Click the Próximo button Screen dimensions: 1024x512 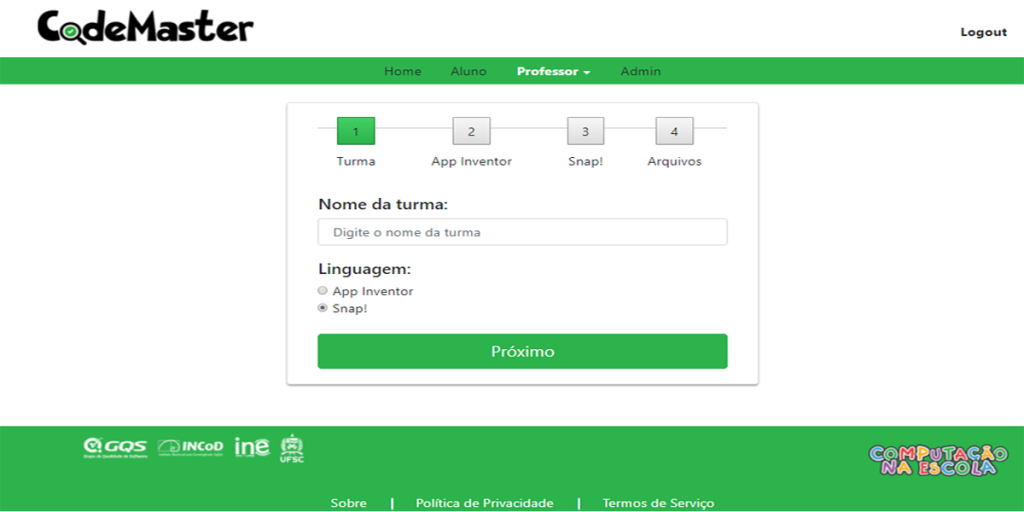522,351
